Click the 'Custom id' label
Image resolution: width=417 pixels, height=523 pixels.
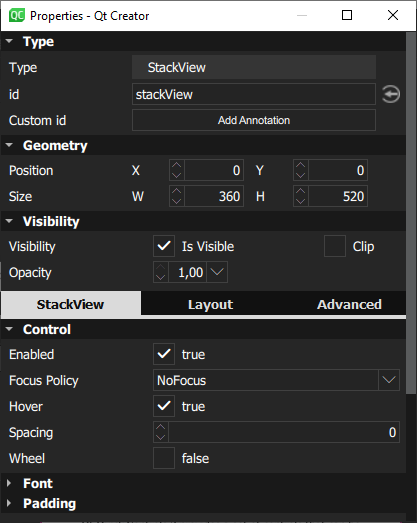[x=37, y=120]
